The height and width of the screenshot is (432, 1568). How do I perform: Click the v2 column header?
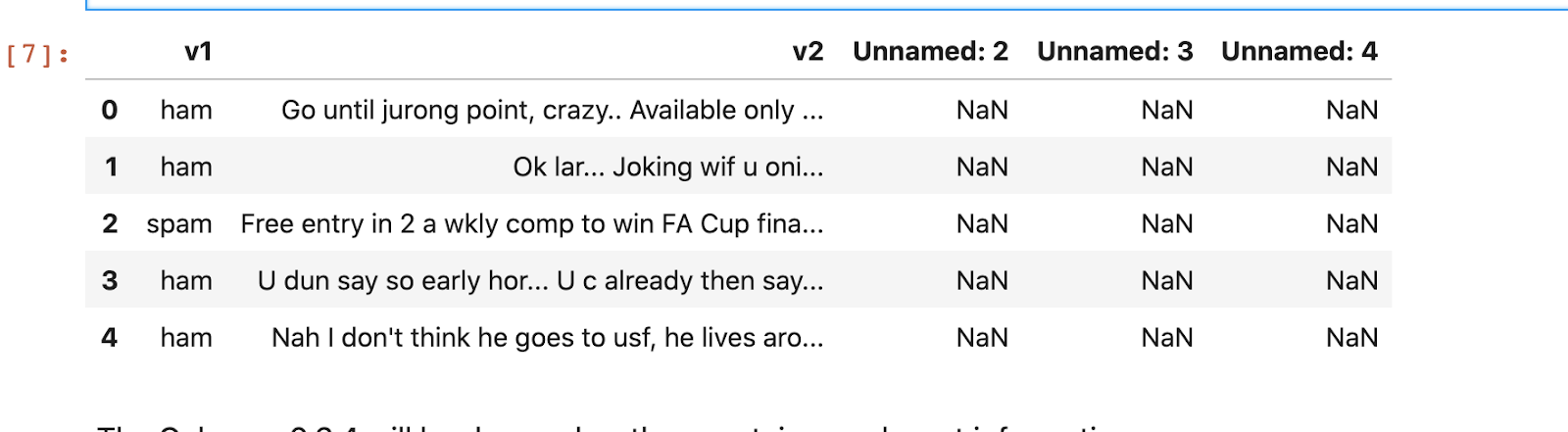(808, 51)
